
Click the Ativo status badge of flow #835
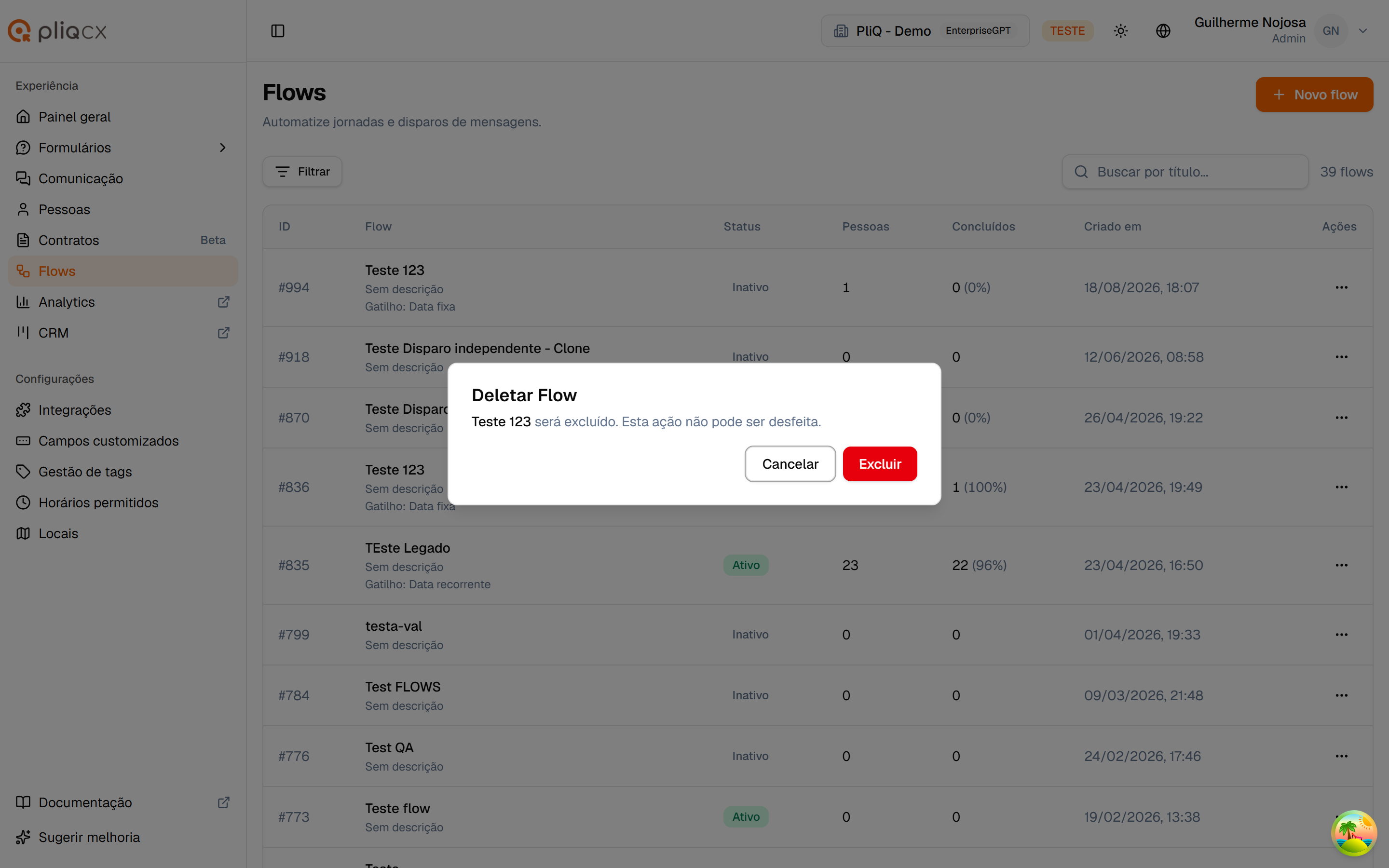coord(746,566)
